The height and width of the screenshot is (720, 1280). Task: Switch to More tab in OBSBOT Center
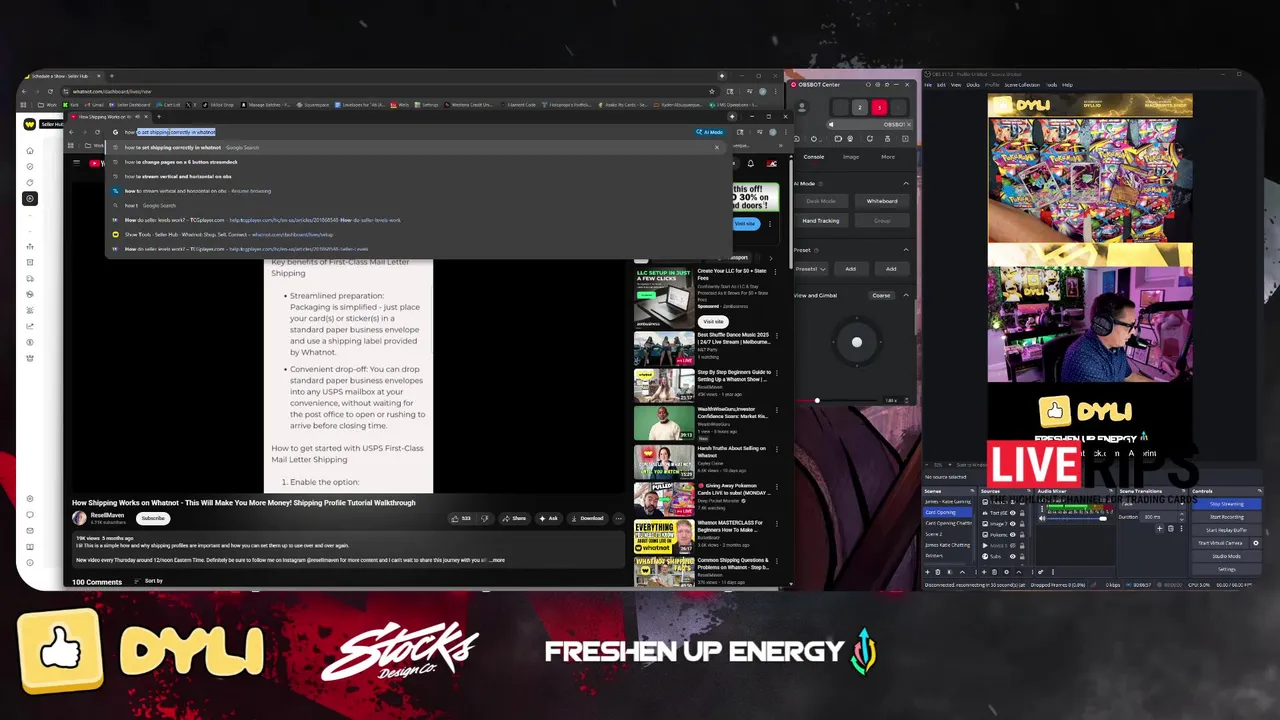tap(888, 157)
